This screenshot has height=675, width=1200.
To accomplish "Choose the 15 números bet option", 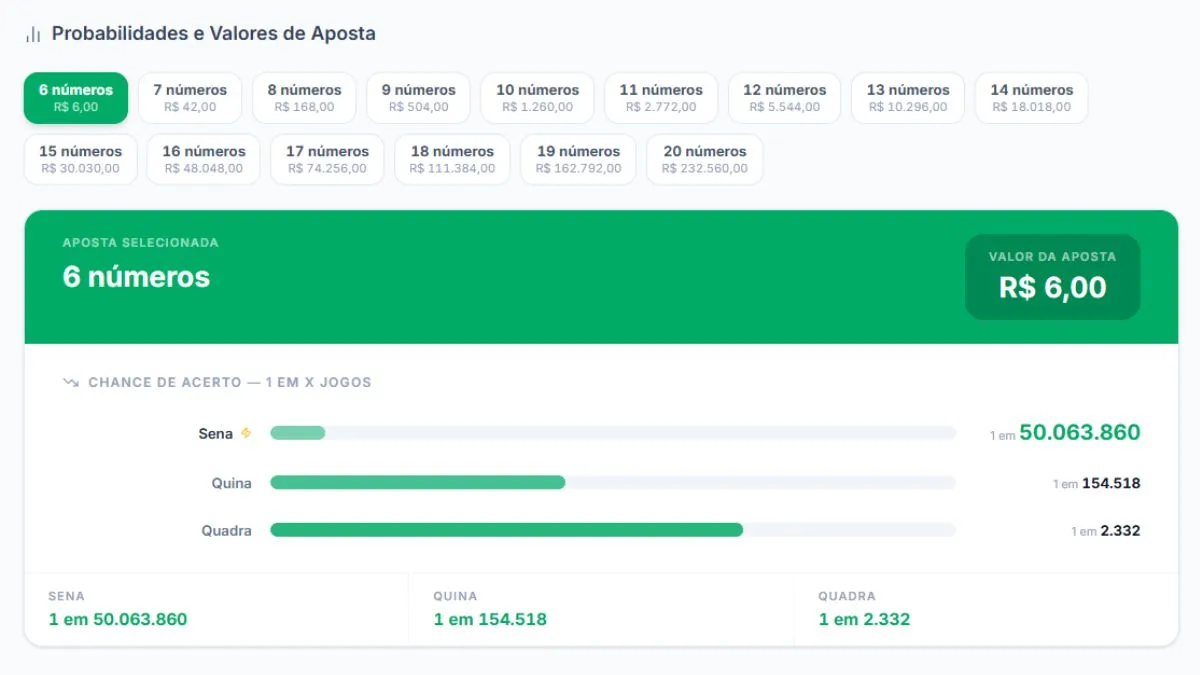I will (x=80, y=160).
